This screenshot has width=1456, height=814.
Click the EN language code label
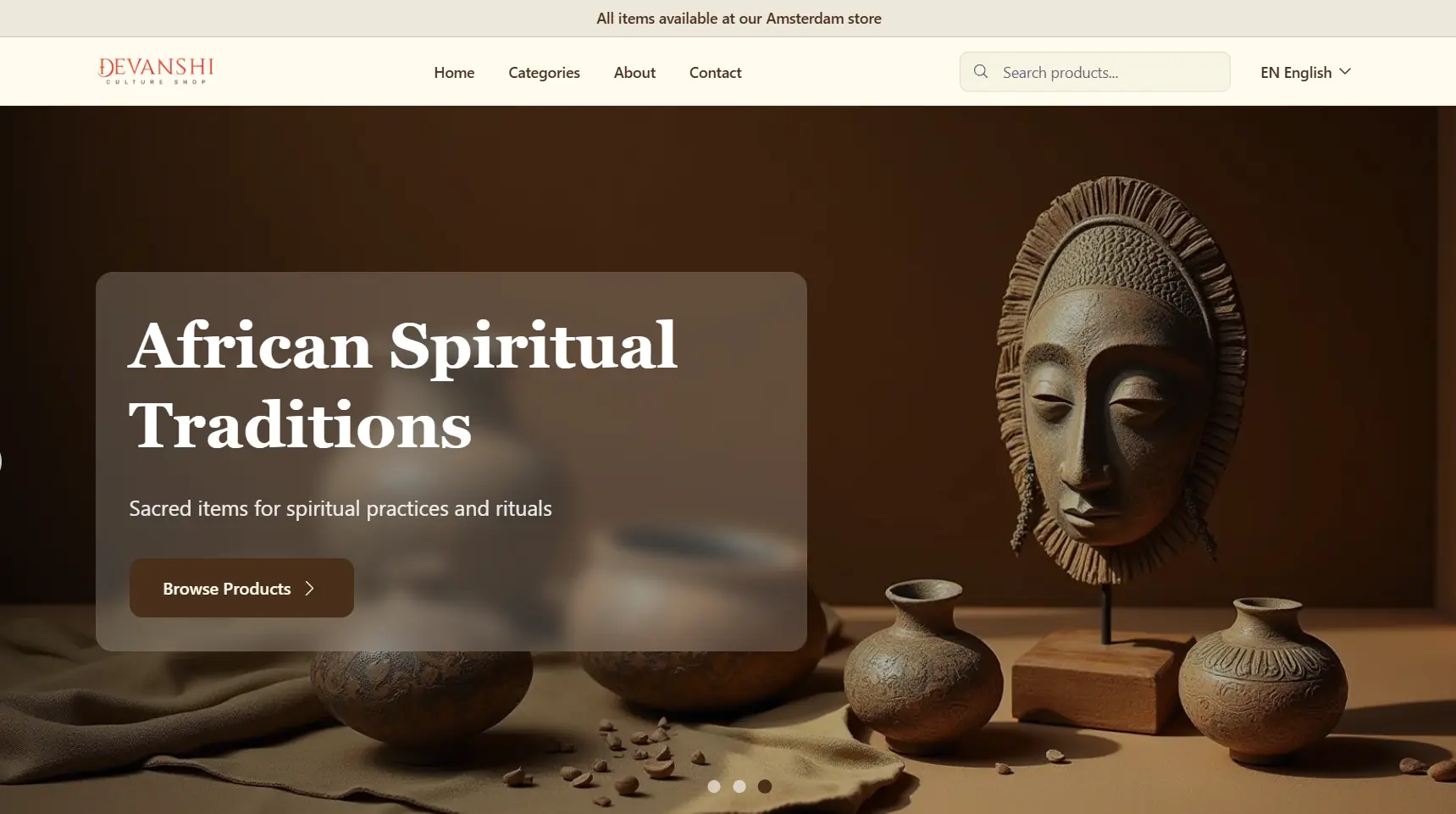click(x=1270, y=73)
